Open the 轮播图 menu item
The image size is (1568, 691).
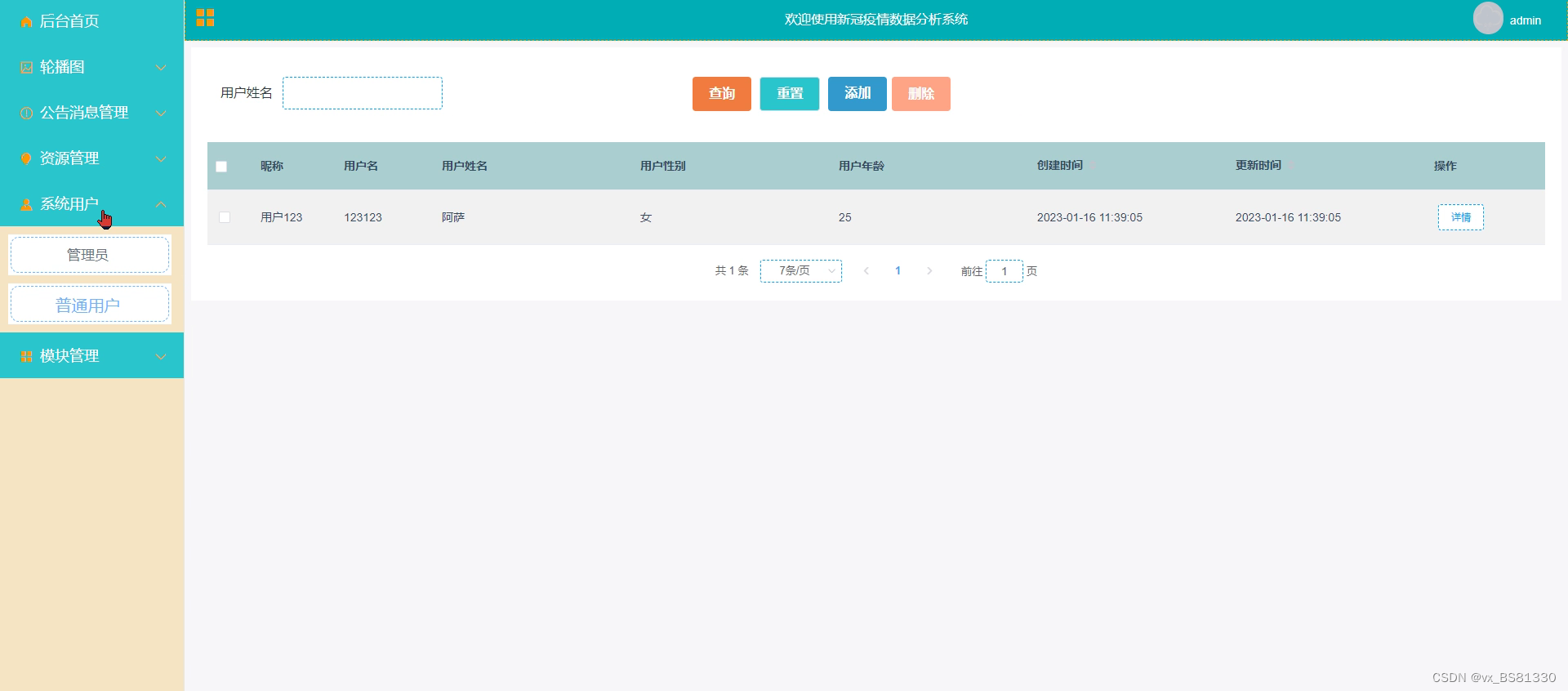coord(91,67)
